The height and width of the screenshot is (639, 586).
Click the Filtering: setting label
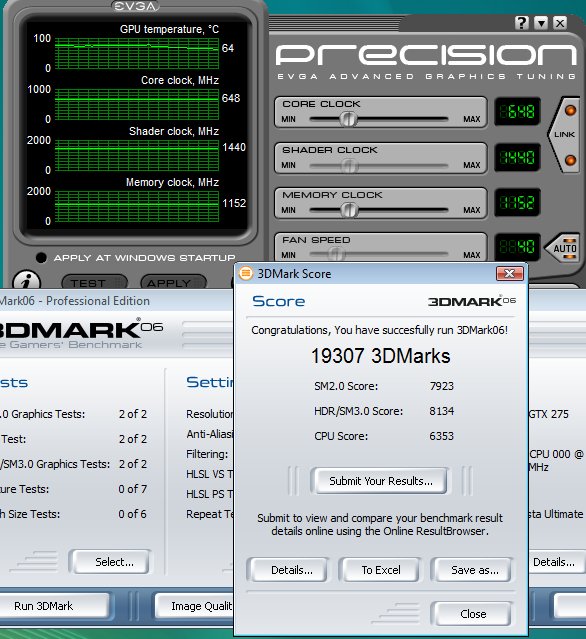click(x=207, y=454)
